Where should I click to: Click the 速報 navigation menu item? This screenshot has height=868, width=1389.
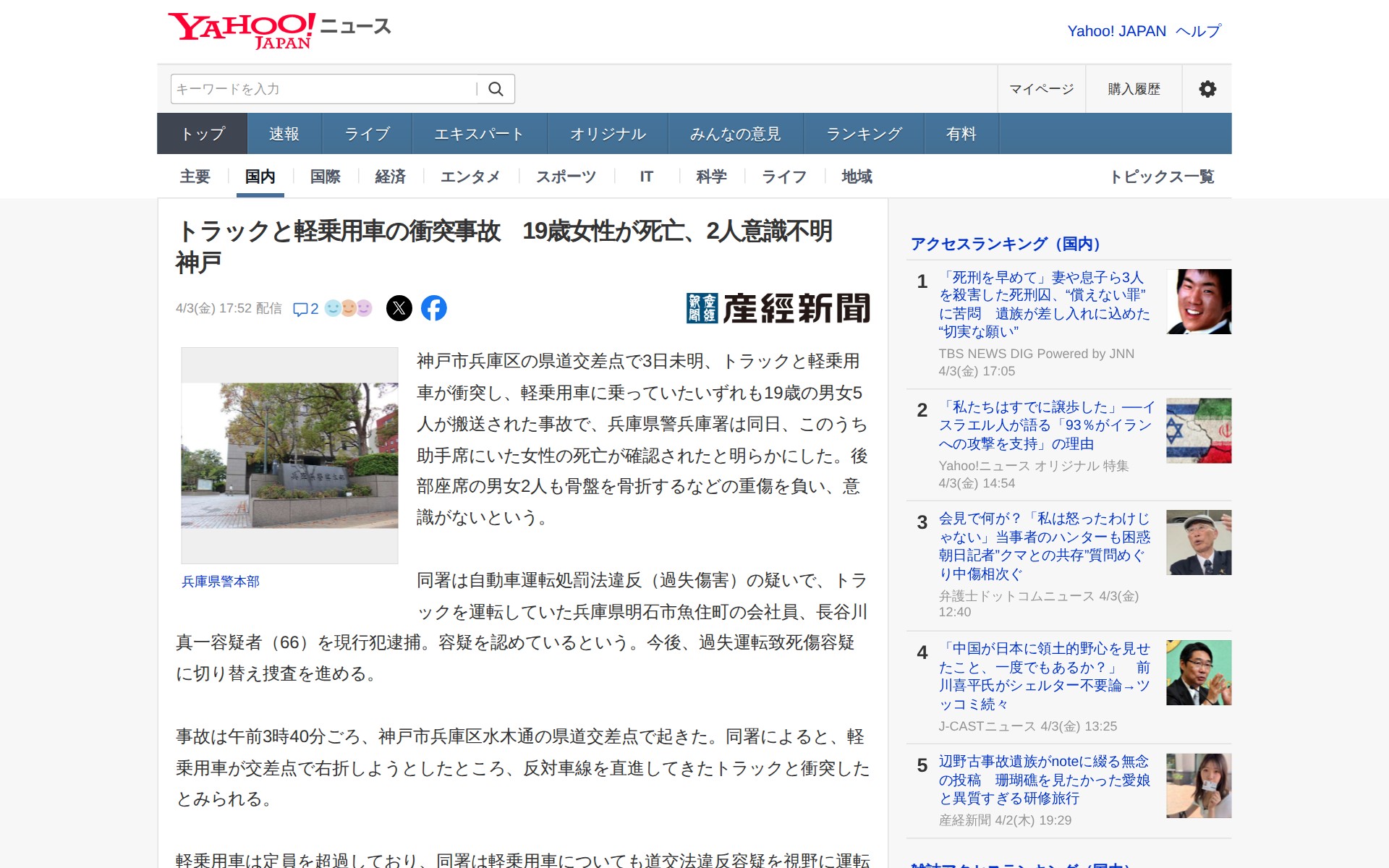click(283, 133)
